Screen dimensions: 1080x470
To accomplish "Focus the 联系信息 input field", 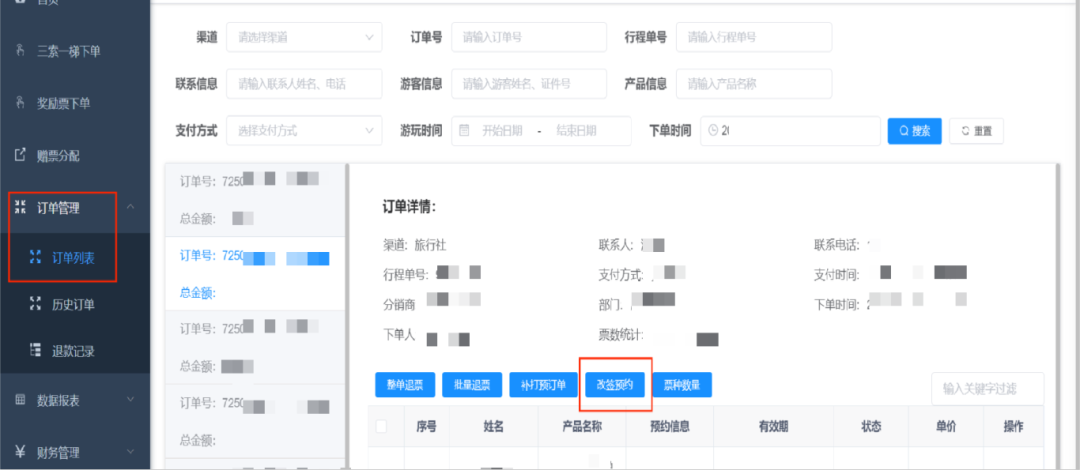I will click(x=304, y=84).
